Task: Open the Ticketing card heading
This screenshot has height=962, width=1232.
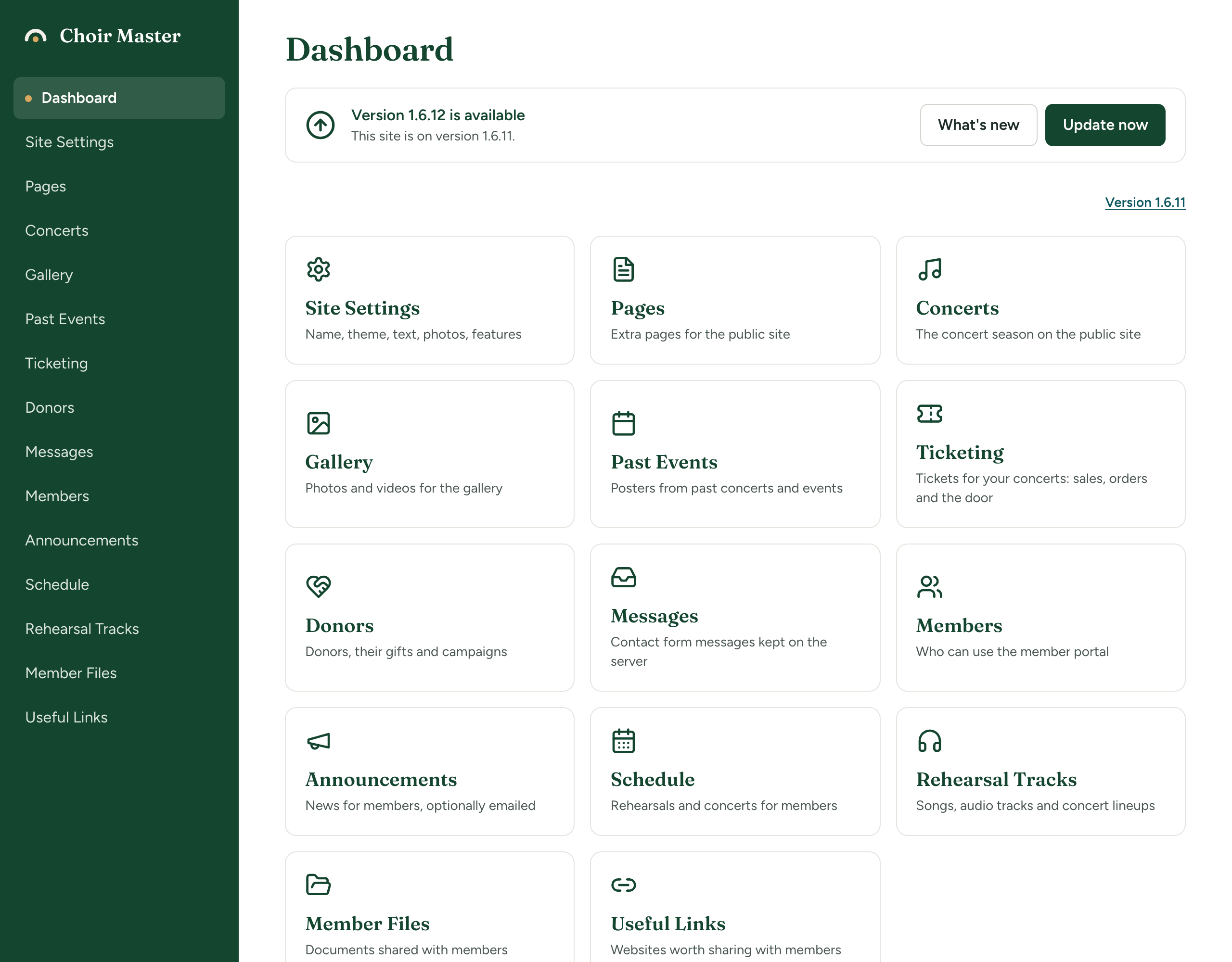Action: (x=960, y=452)
